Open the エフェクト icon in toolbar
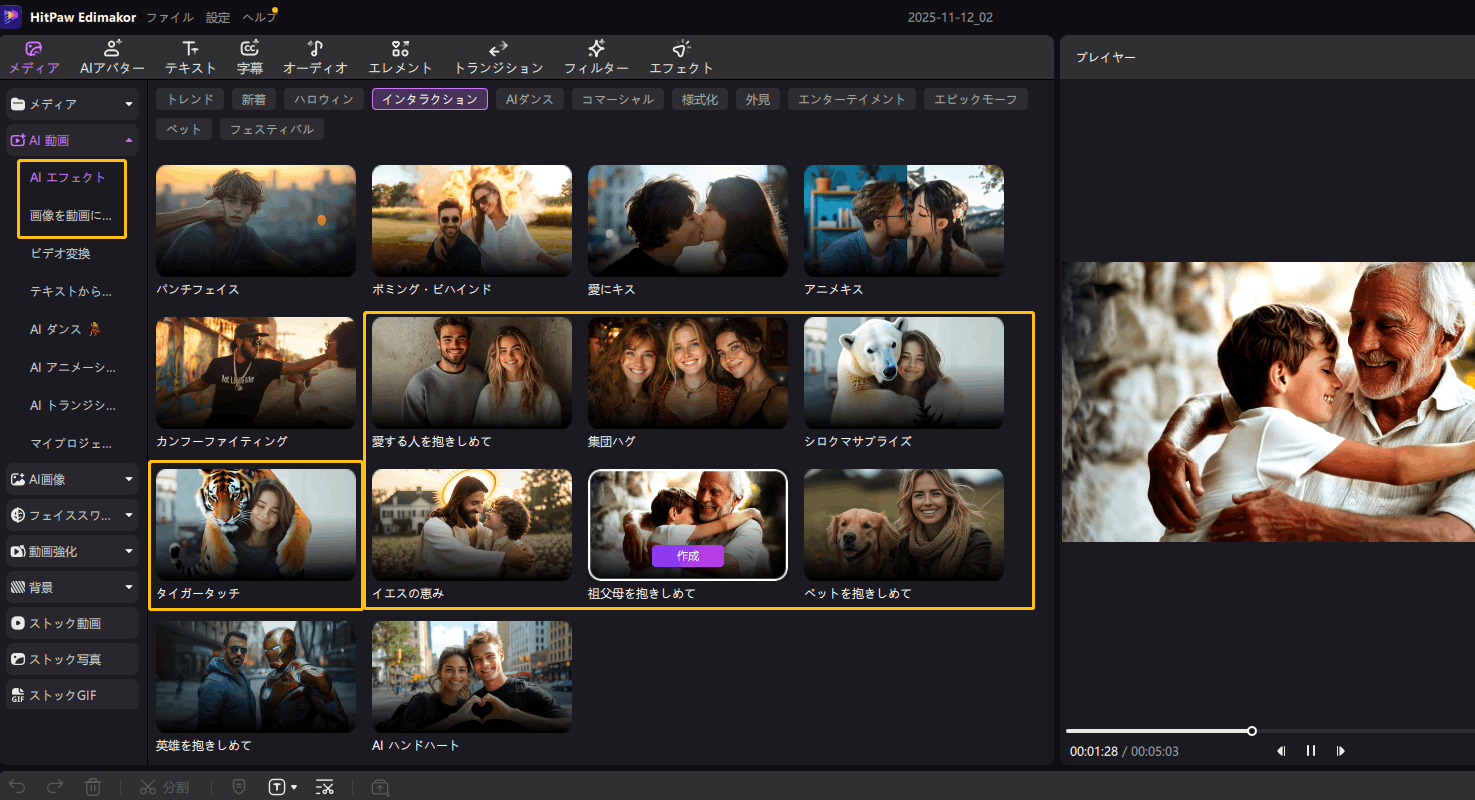 coord(681,48)
